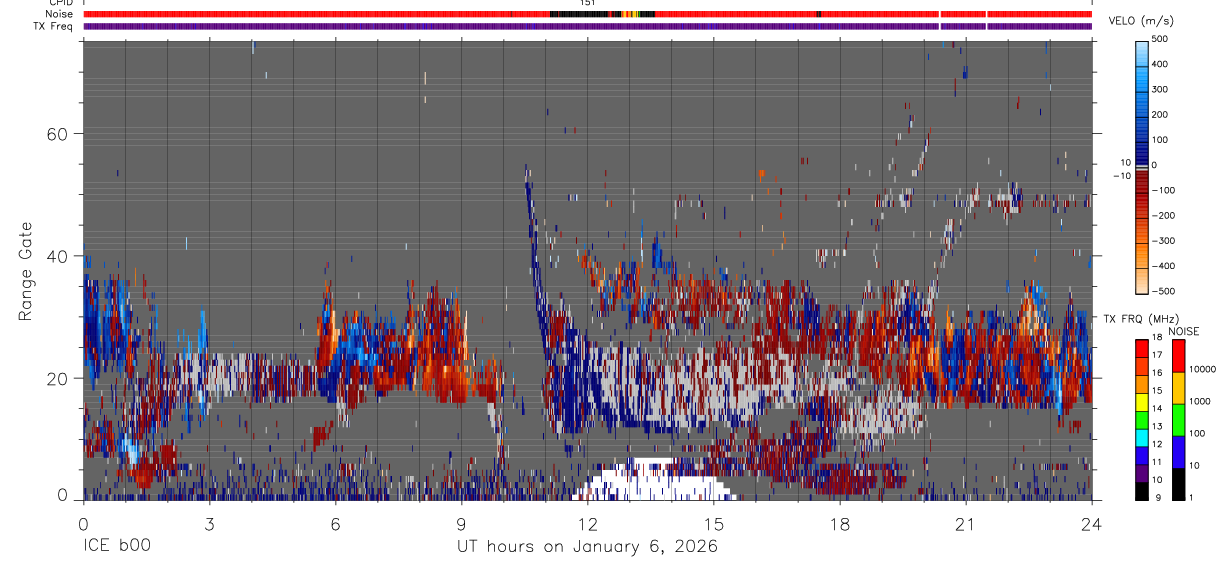Click the x-axis tick label 18

tap(839, 524)
